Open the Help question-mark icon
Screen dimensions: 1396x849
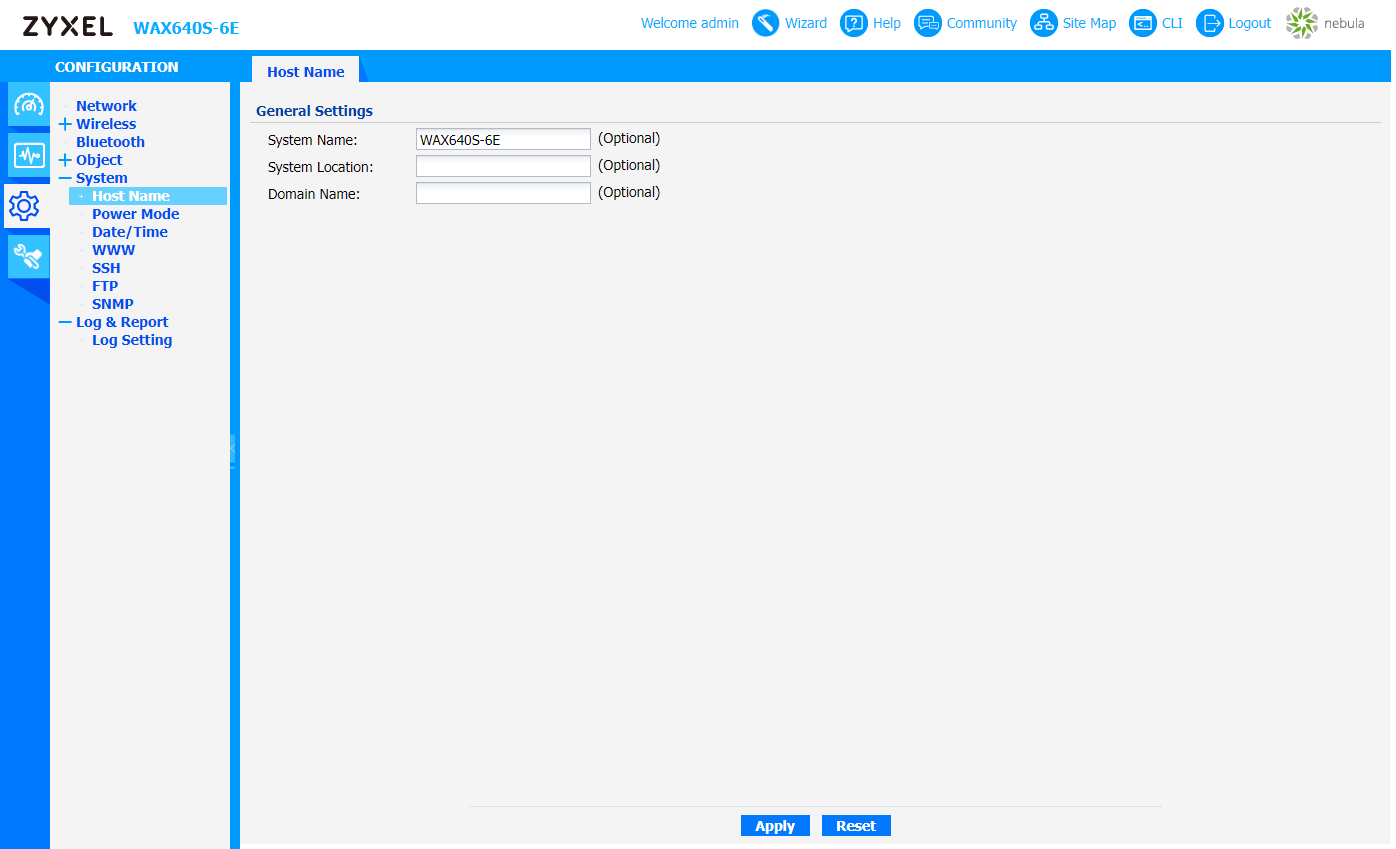[854, 23]
